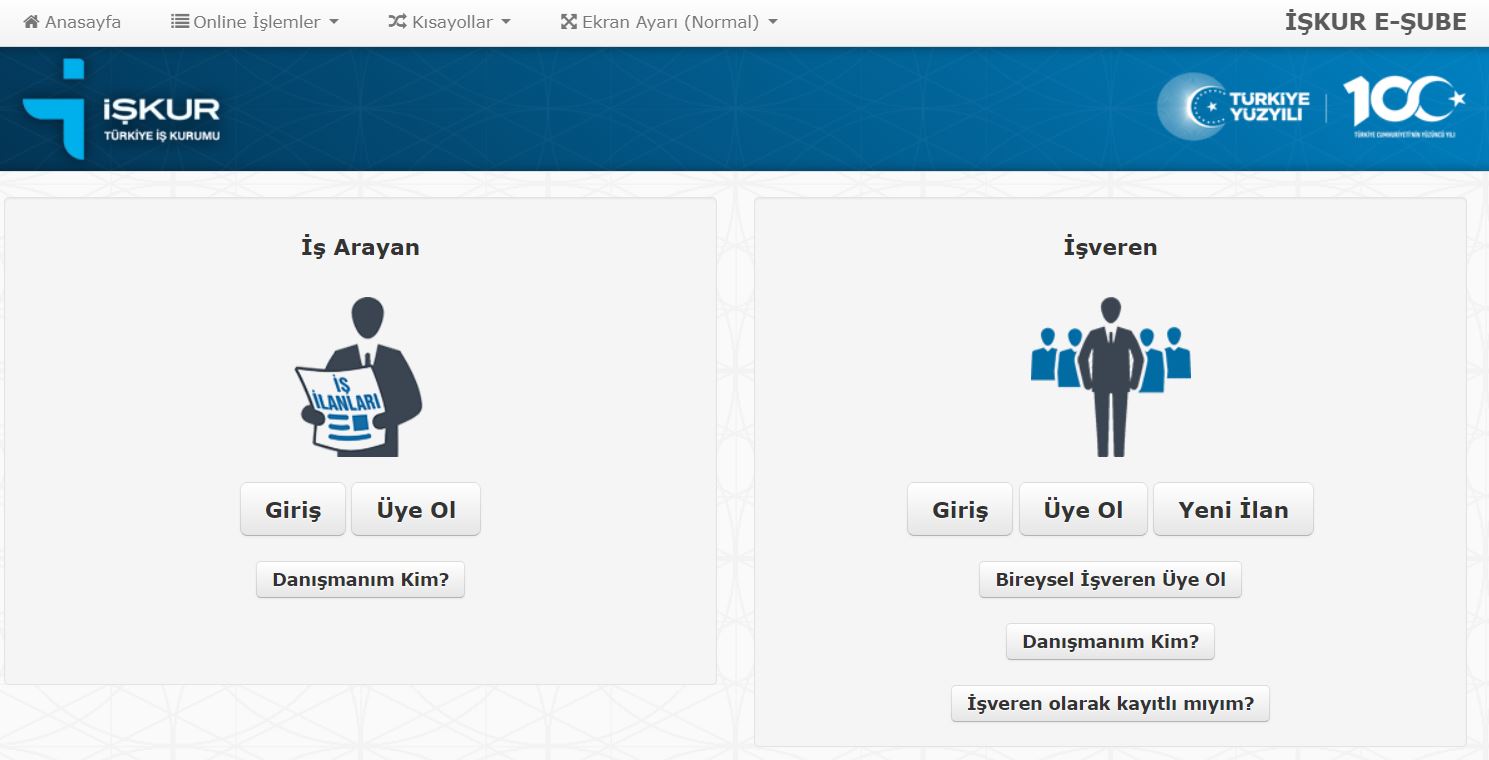The image size is (1489, 760).
Task: Click the shuffle icon beside Kısayollar
Action: point(397,21)
